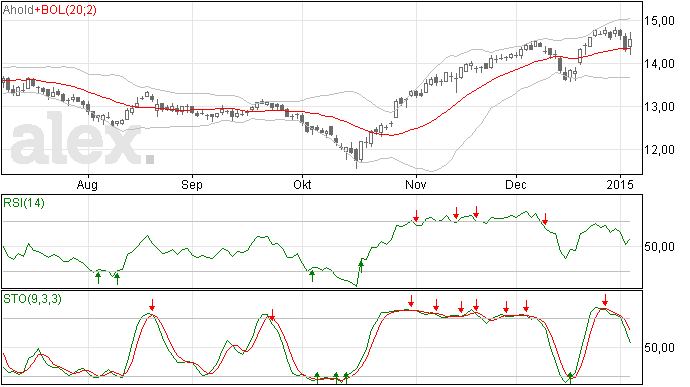Click the RSI red sell arrow at start of November
The height and width of the screenshot is (387, 690).
[416, 216]
